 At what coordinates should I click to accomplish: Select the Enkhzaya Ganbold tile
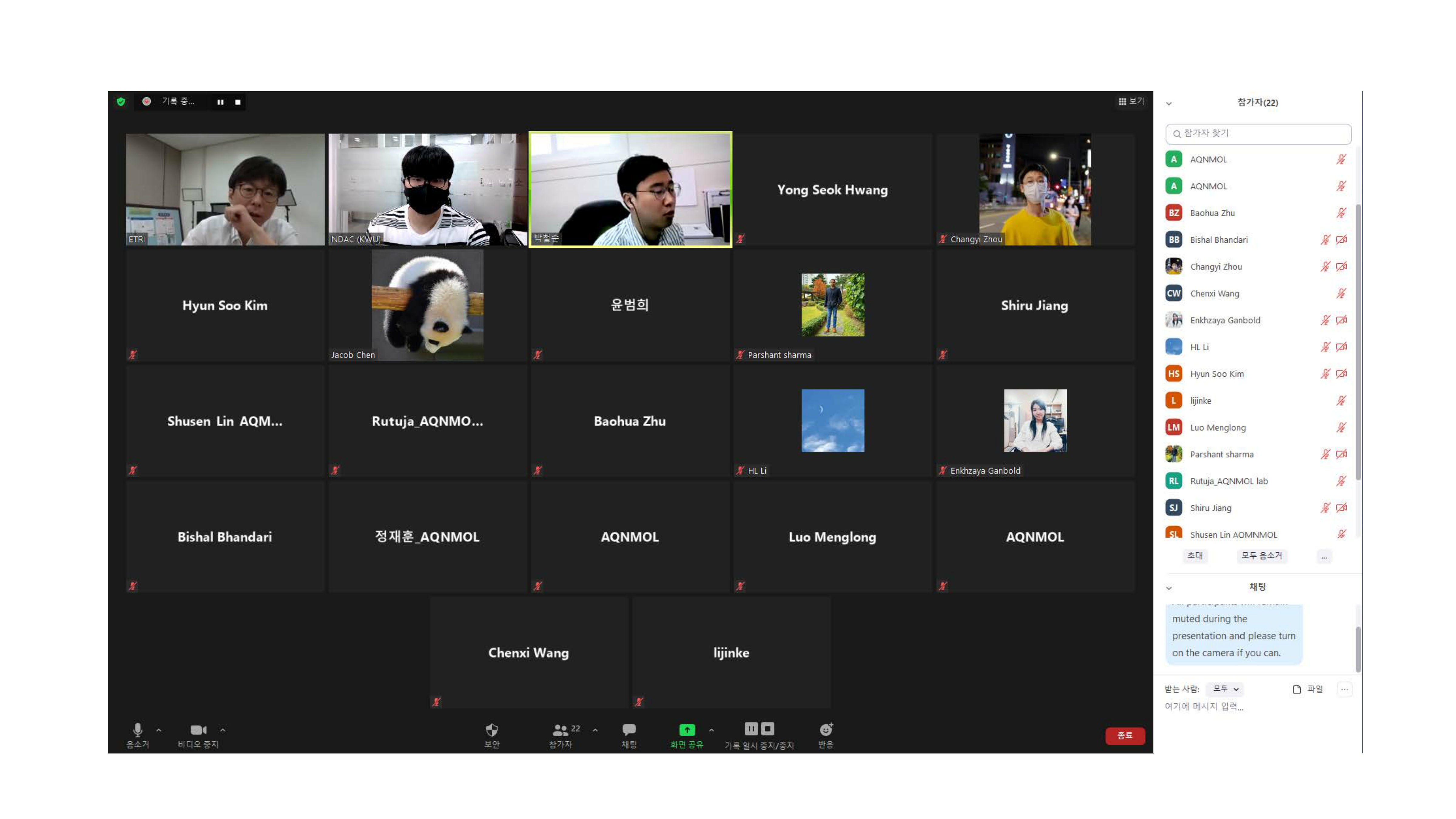coord(1035,421)
